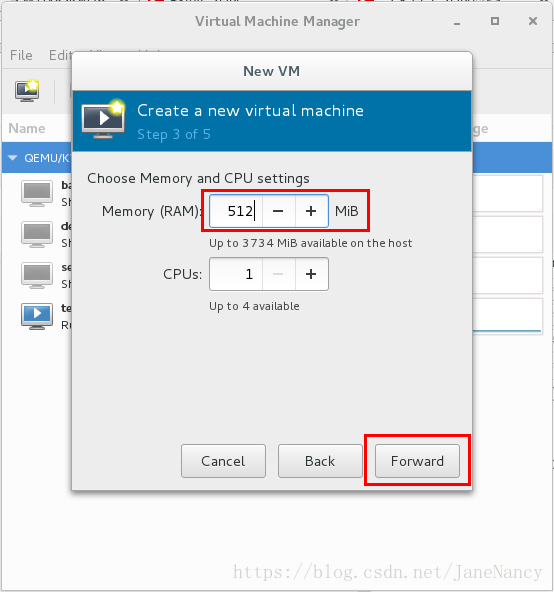The width and height of the screenshot is (554, 592).
Task: Close the Virtual Machine Manager window
Action: pos(533,21)
